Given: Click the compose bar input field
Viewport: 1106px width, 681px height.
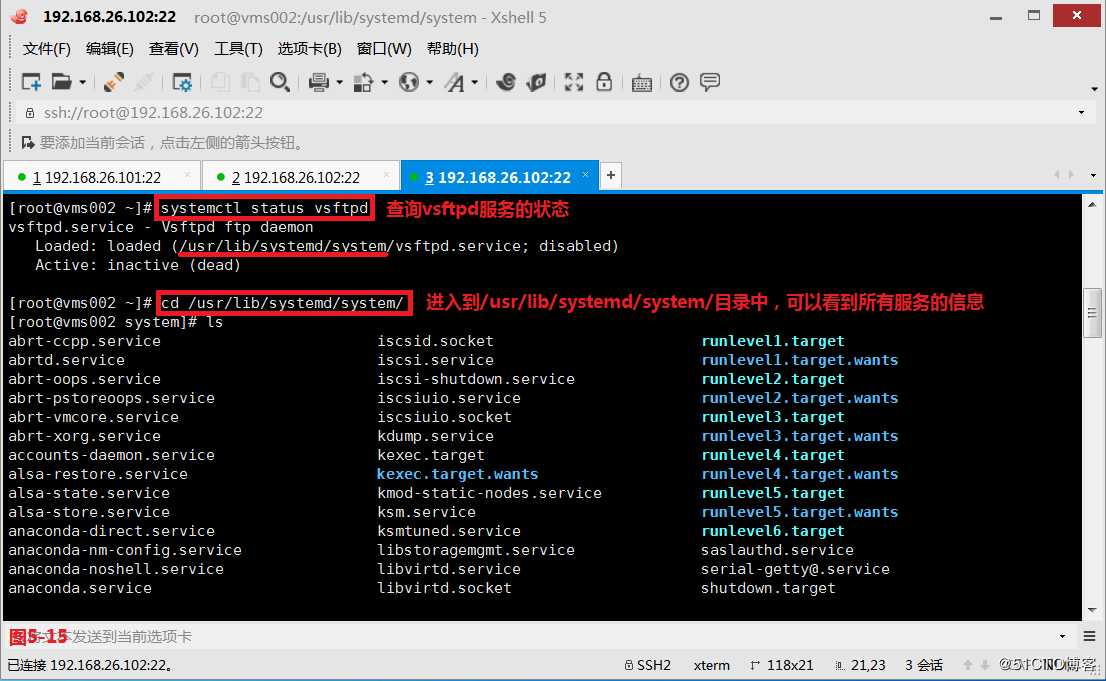Looking at the screenshot, I should (529, 637).
